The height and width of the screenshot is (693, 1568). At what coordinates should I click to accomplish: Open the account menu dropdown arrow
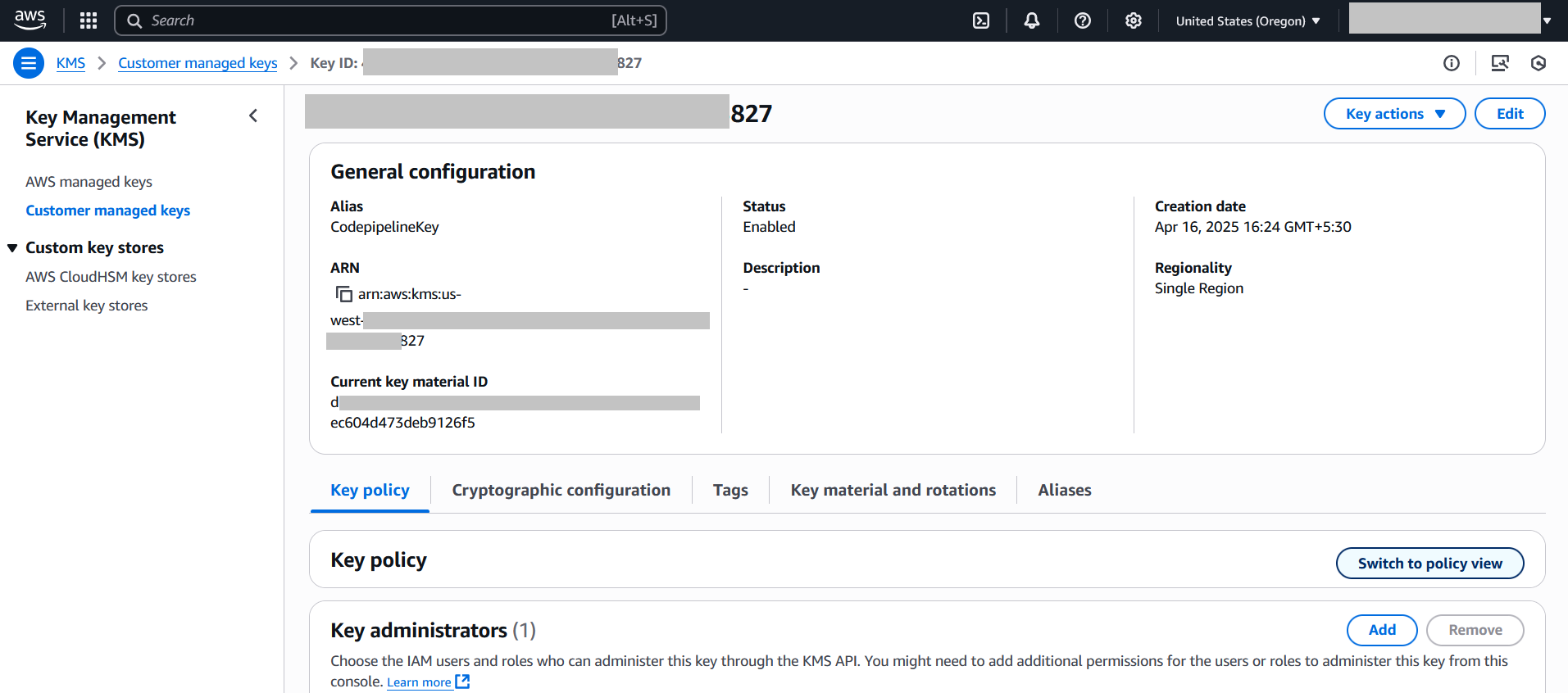[1547, 20]
